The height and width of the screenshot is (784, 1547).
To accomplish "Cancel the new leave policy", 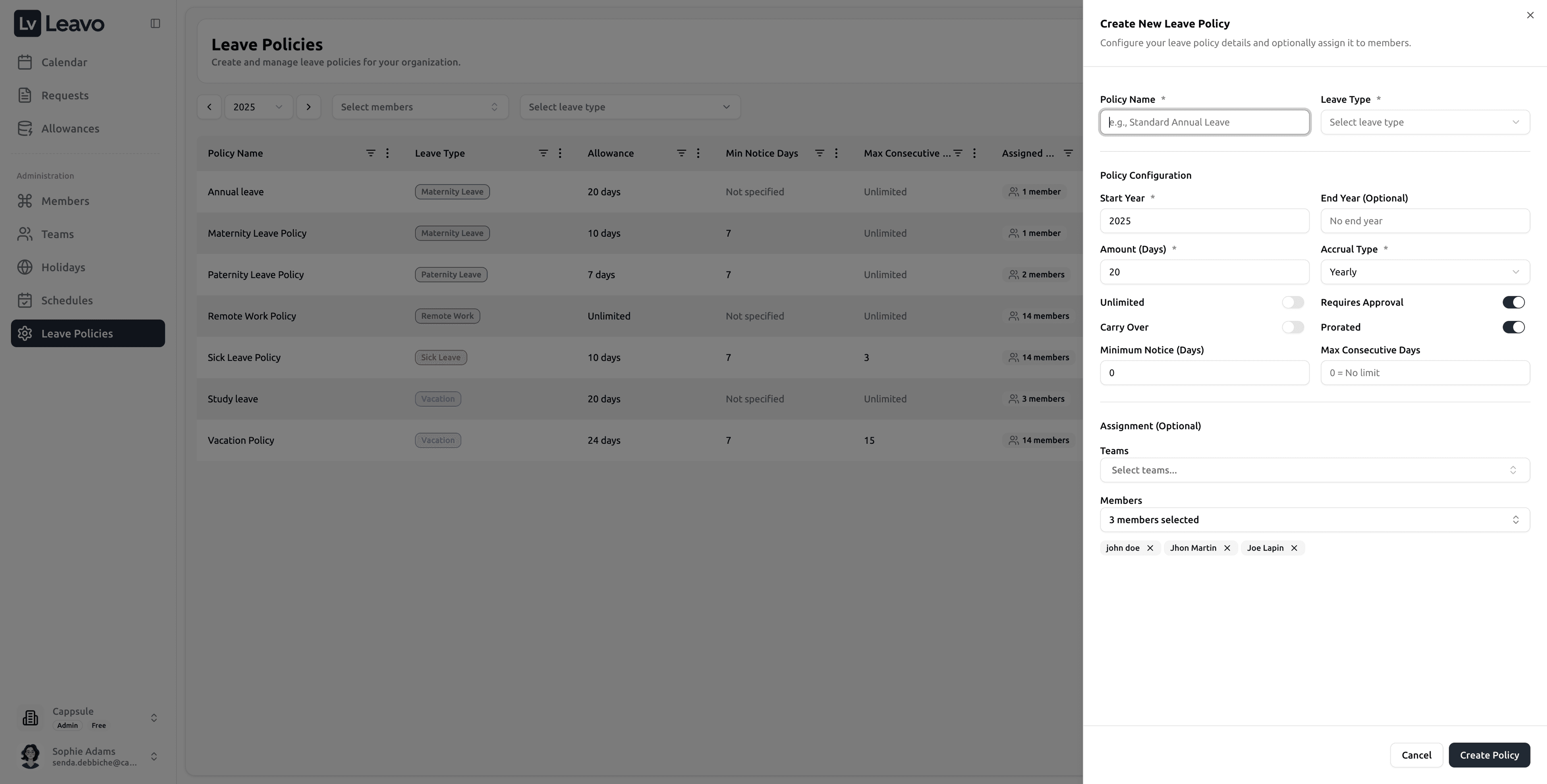I will pyautogui.click(x=1416, y=755).
